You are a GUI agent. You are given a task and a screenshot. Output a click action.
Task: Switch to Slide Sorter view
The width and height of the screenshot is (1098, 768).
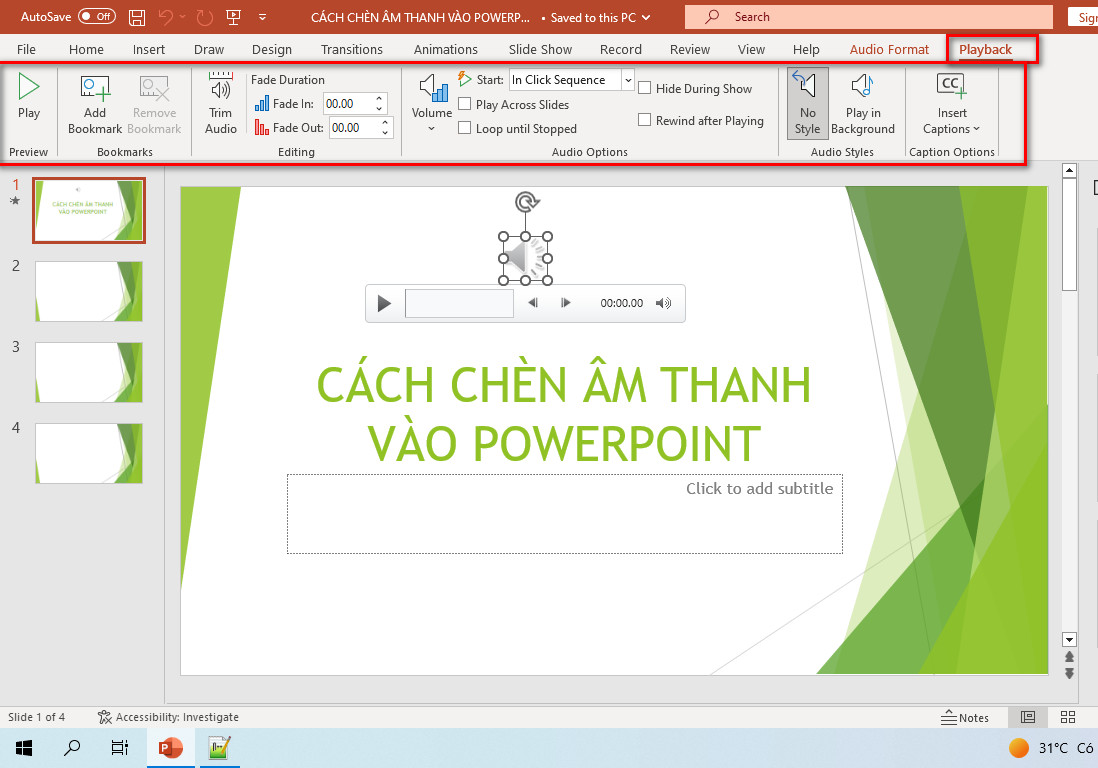(x=1068, y=717)
